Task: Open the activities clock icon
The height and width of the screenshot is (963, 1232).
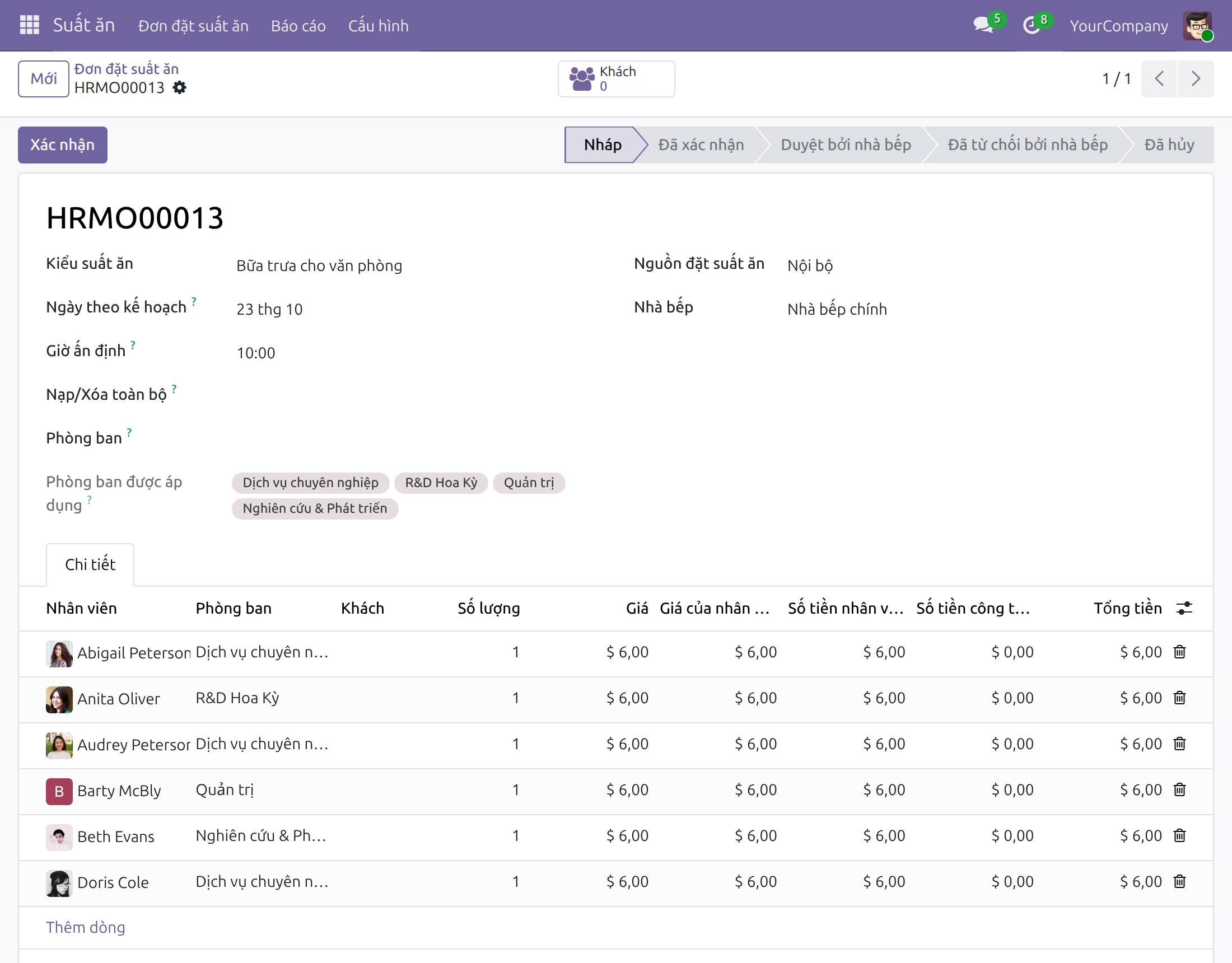Action: [1031, 25]
